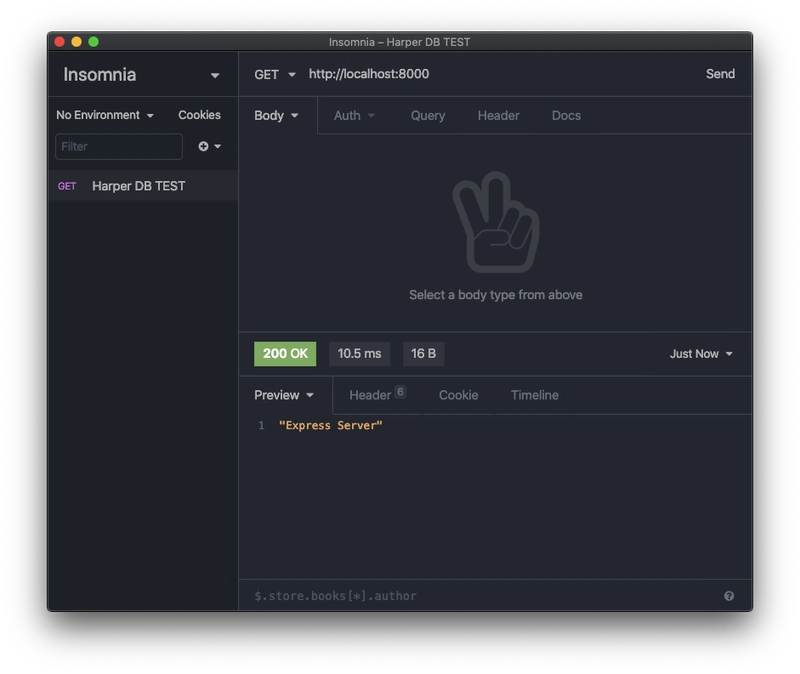Click the Send button
Viewport: 800px width, 674px height.
pyautogui.click(x=720, y=74)
